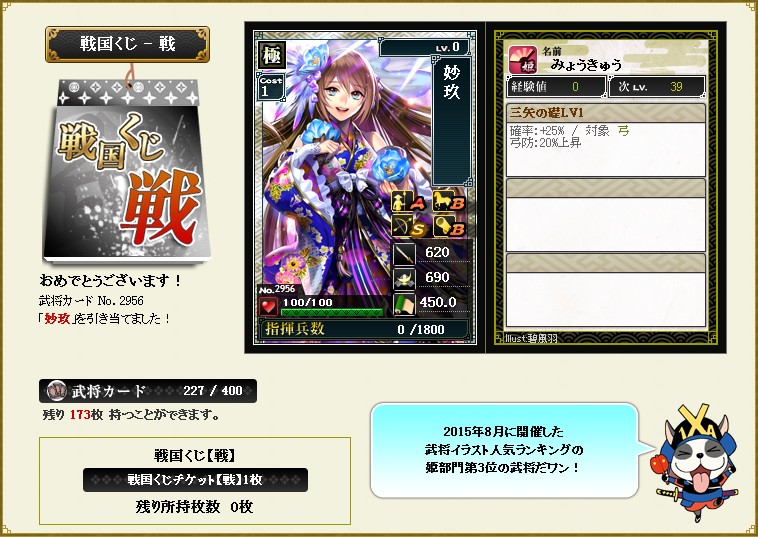Click the Cost 1 badge
758x537 pixels.
[x=271, y=86]
